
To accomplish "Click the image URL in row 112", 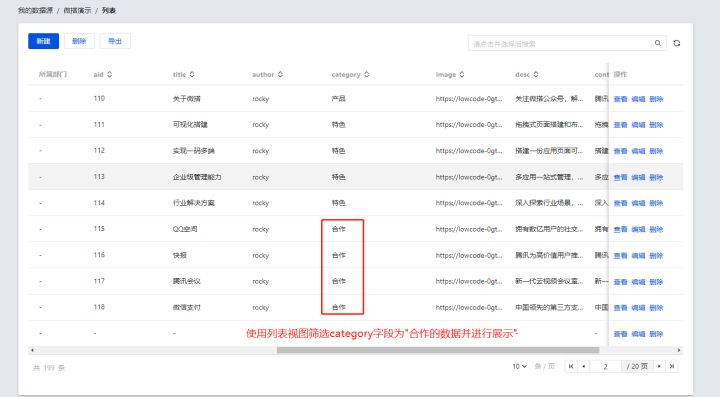I will (x=469, y=151).
